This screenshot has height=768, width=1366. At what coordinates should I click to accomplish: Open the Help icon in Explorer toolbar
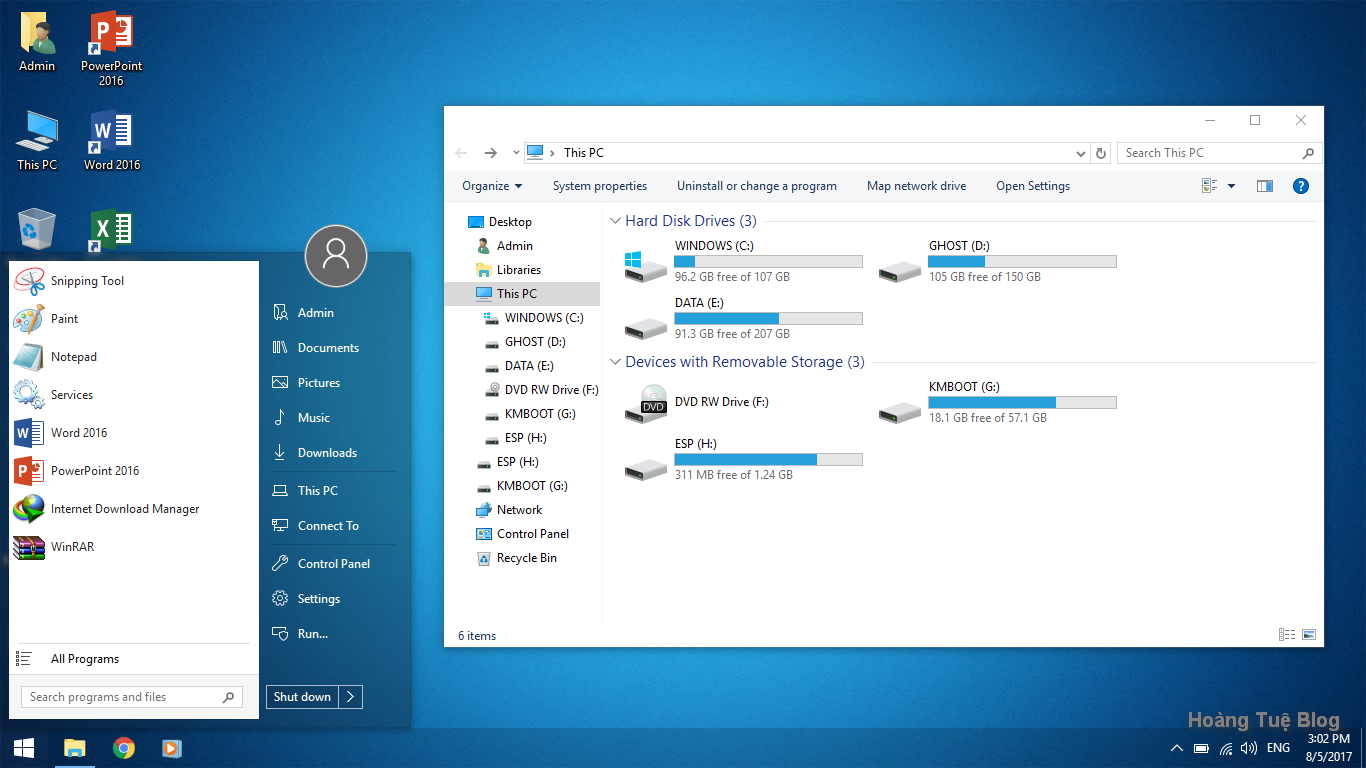[1301, 185]
